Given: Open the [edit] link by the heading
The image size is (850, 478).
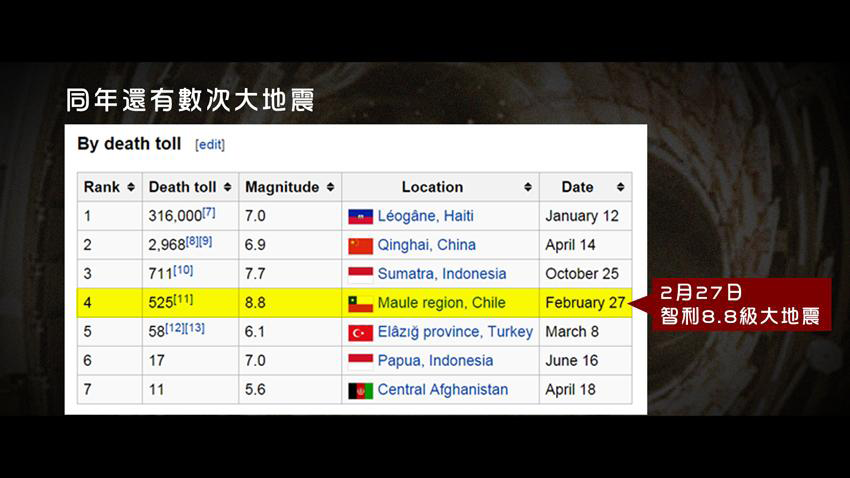Looking at the screenshot, I should (210, 145).
